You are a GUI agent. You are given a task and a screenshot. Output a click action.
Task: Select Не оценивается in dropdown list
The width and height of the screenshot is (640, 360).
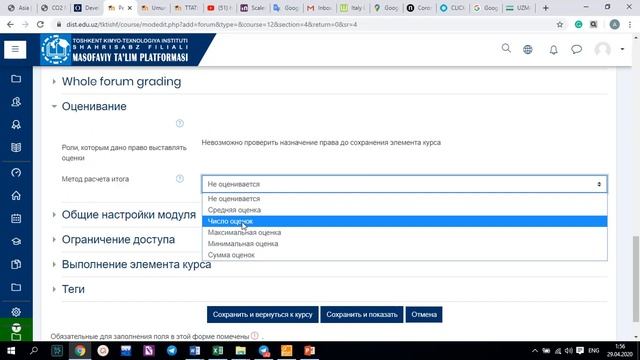(404, 199)
